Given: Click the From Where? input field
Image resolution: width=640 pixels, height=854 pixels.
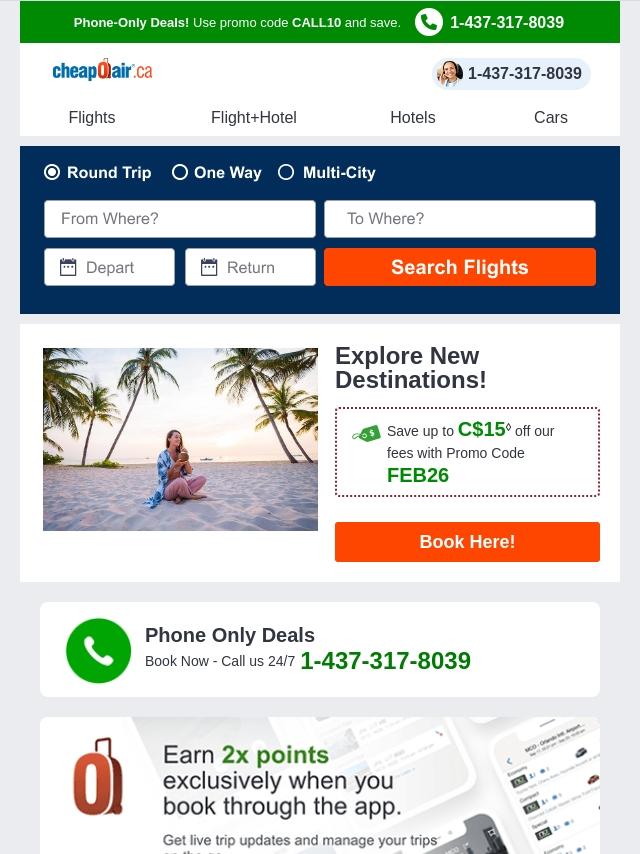Looking at the screenshot, I should pyautogui.click(x=180, y=219).
